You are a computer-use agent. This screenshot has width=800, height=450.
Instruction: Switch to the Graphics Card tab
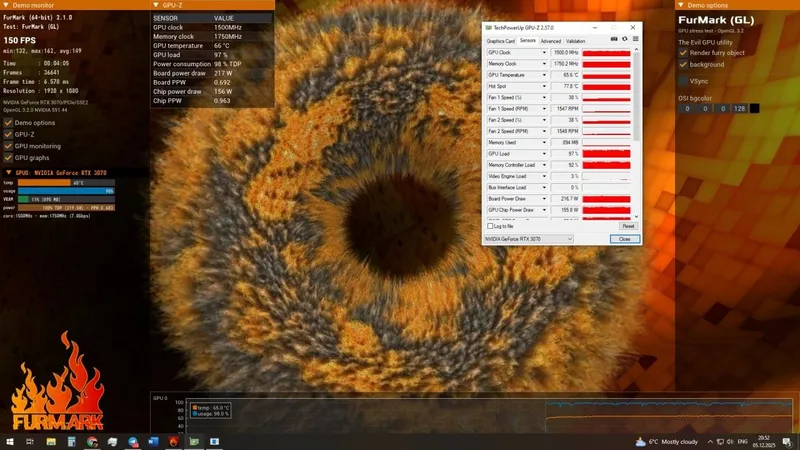[x=501, y=41]
